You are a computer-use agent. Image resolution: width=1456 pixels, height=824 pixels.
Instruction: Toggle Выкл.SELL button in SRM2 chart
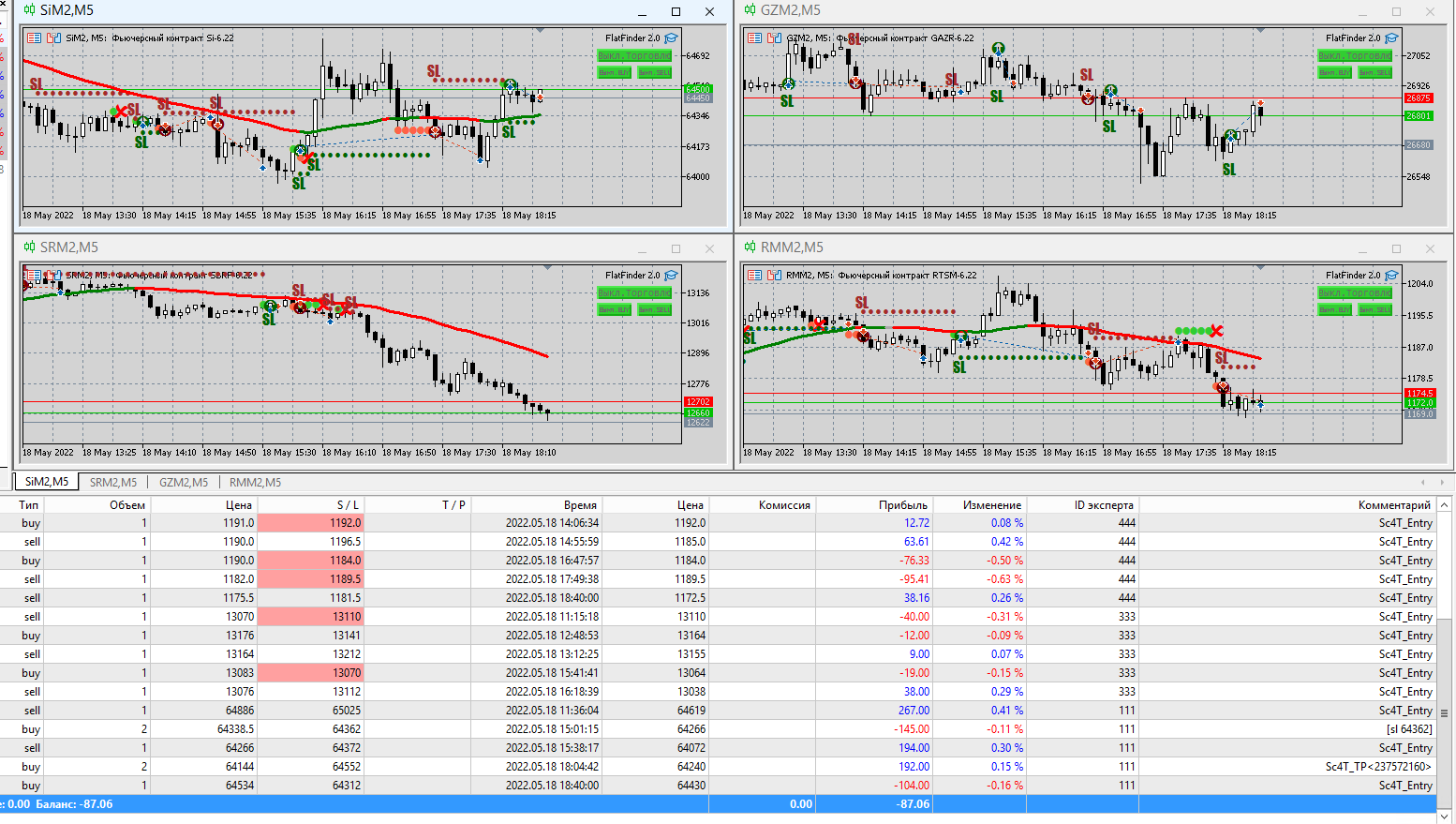tap(655, 309)
